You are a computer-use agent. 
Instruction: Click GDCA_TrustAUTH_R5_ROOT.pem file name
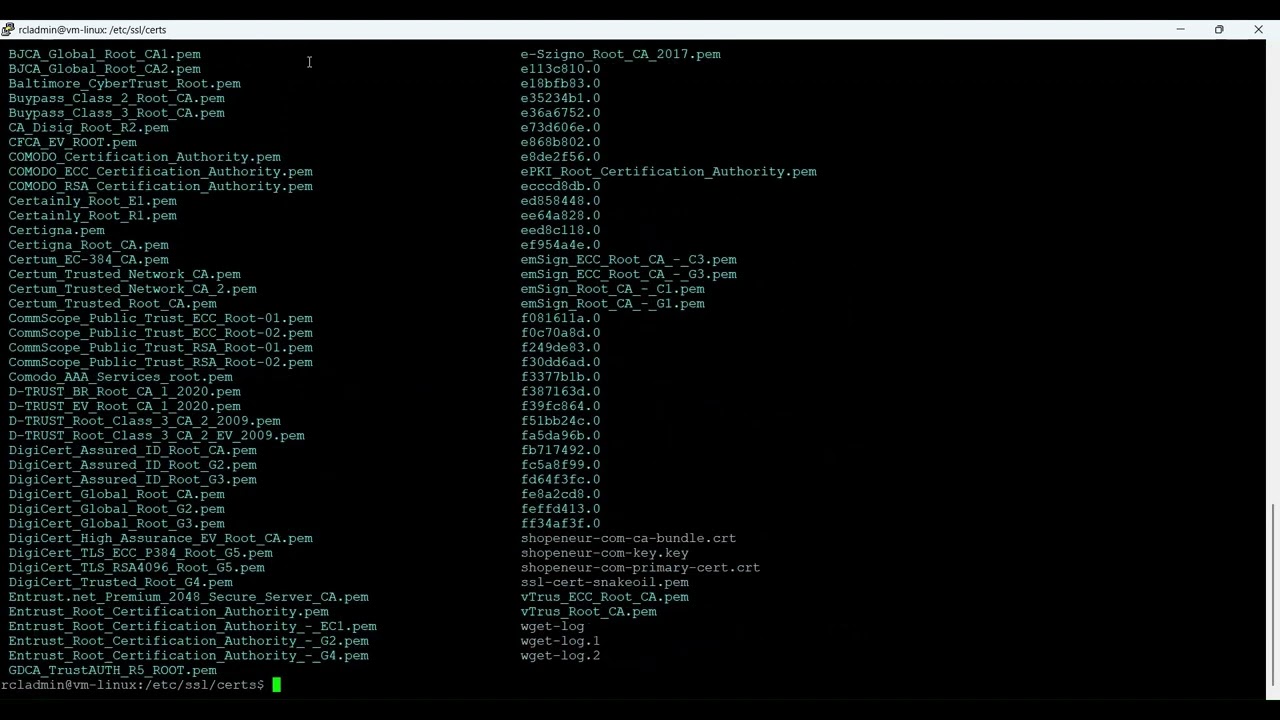click(113, 670)
